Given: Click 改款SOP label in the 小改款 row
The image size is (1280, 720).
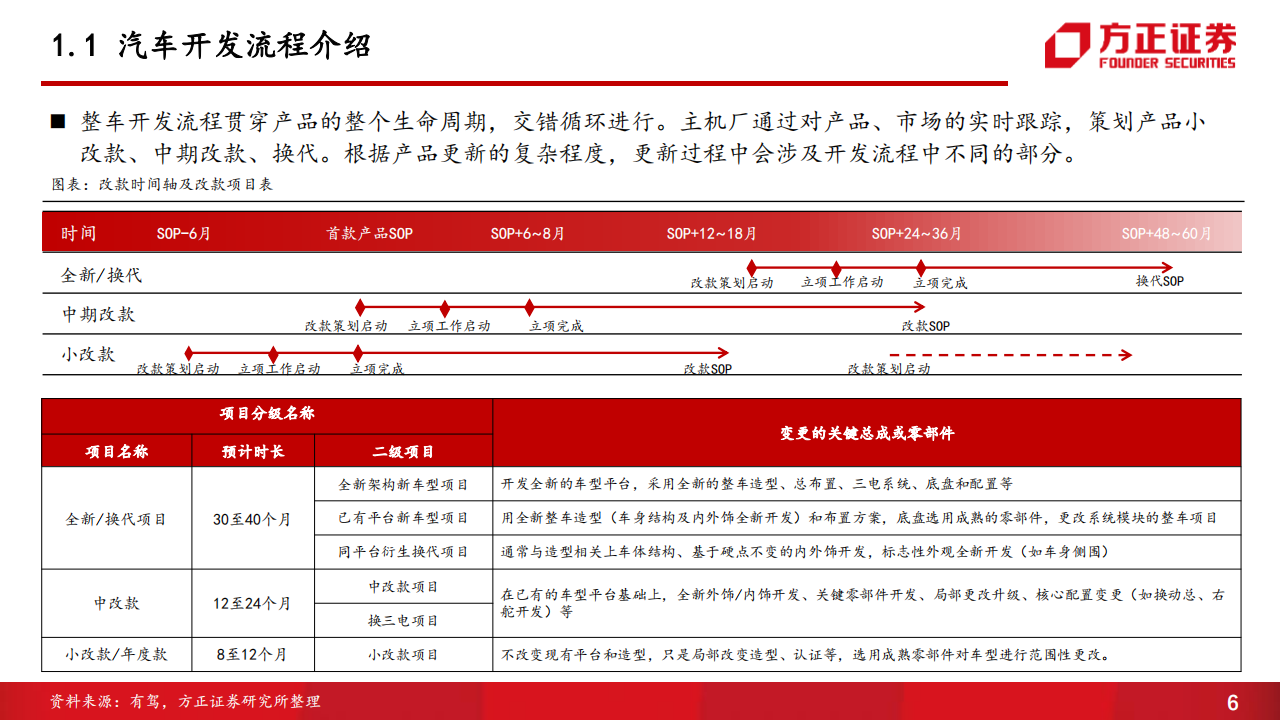Looking at the screenshot, I should tap(707, 368).
